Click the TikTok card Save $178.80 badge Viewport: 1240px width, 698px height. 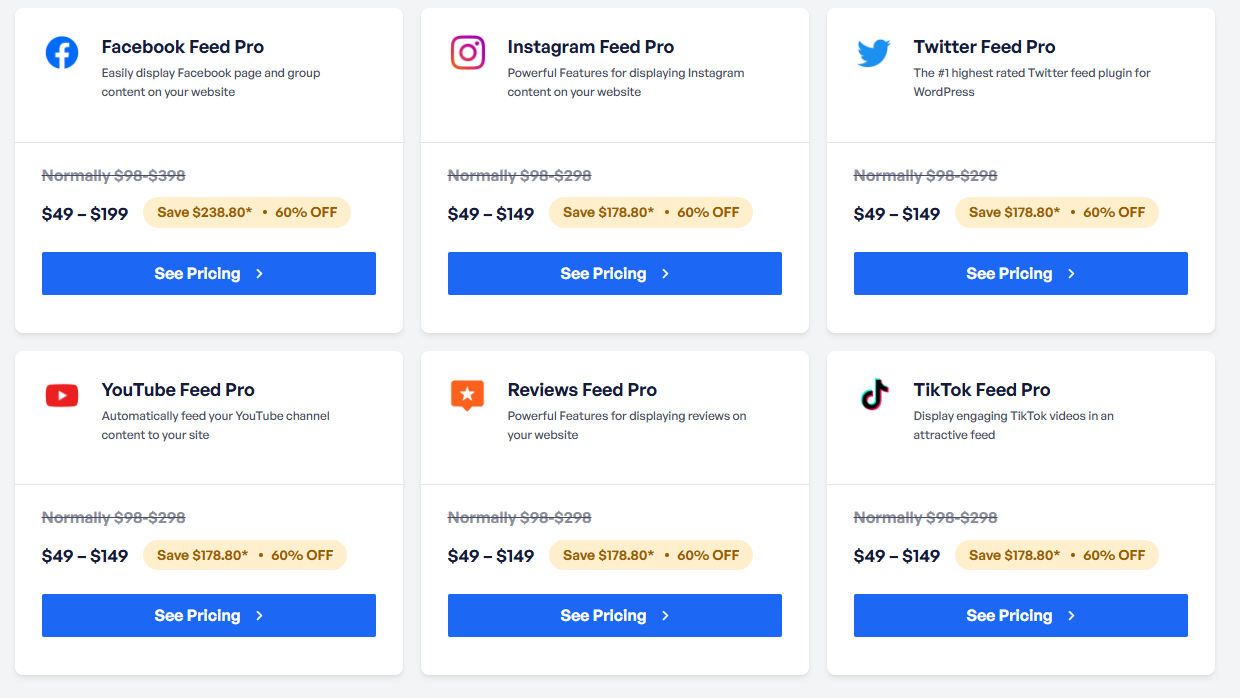pos(1057,555)
